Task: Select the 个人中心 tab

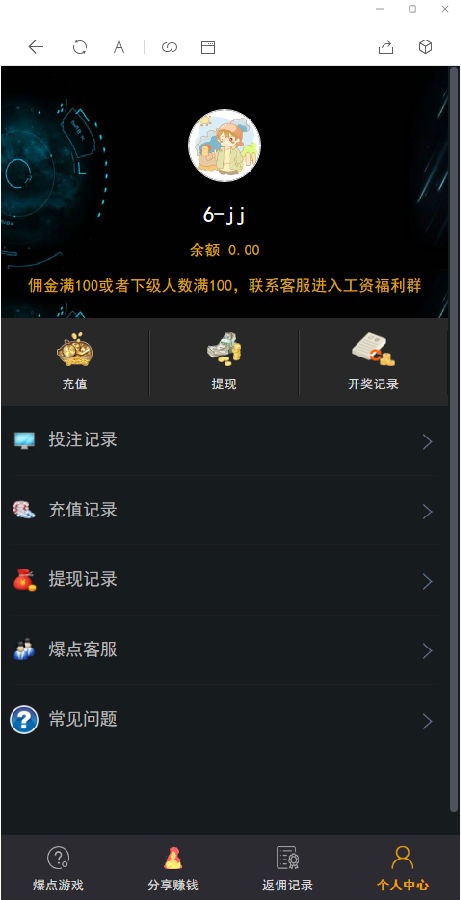Action: 402,867
